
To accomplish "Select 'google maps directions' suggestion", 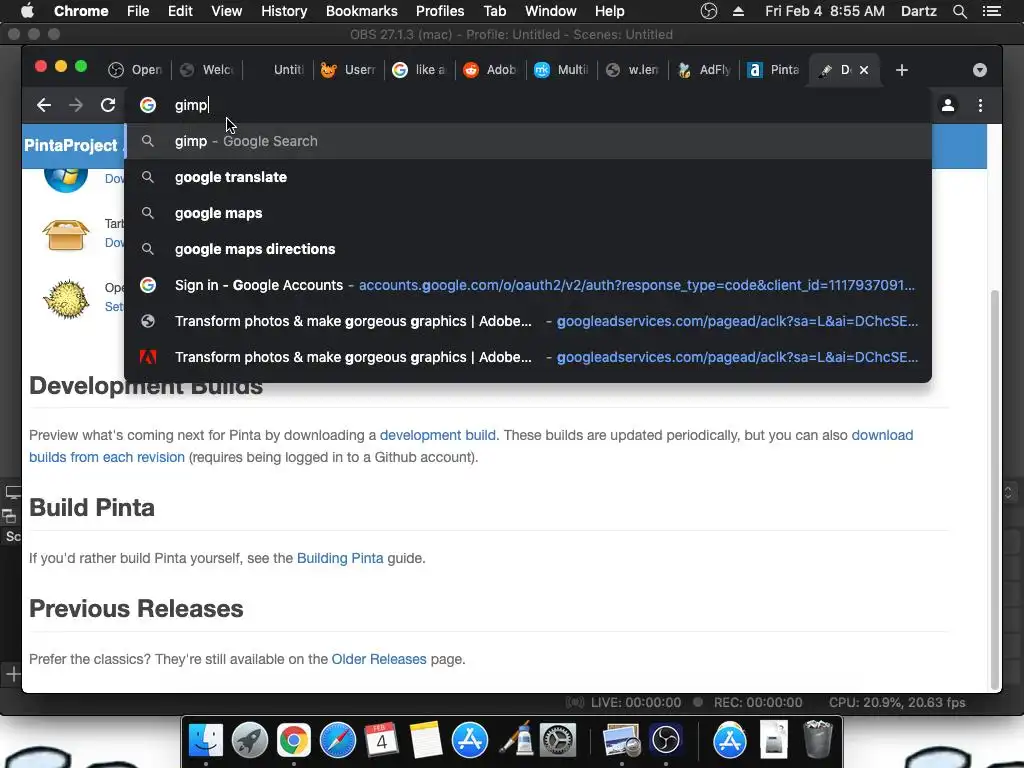I will tap(528, 249).
